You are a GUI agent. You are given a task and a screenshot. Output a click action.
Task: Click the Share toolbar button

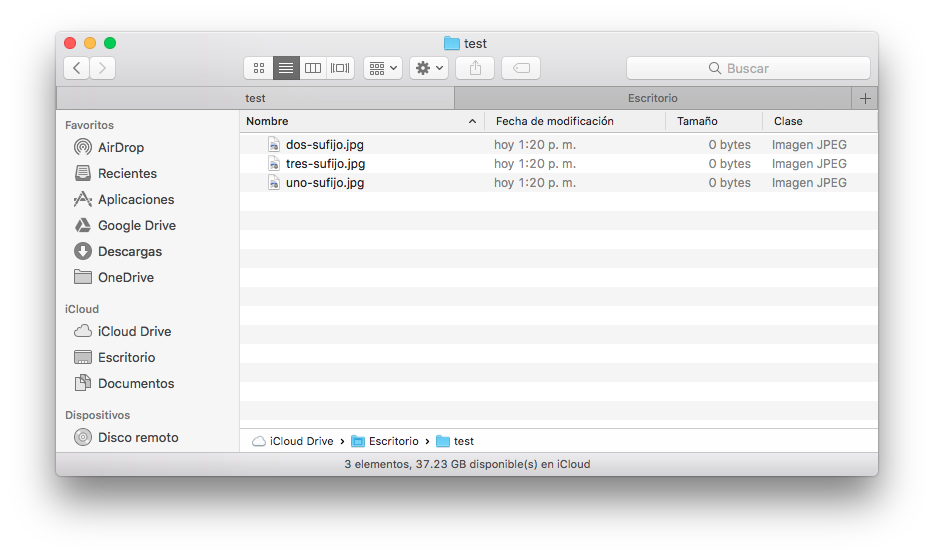click(x=475, y=68)
